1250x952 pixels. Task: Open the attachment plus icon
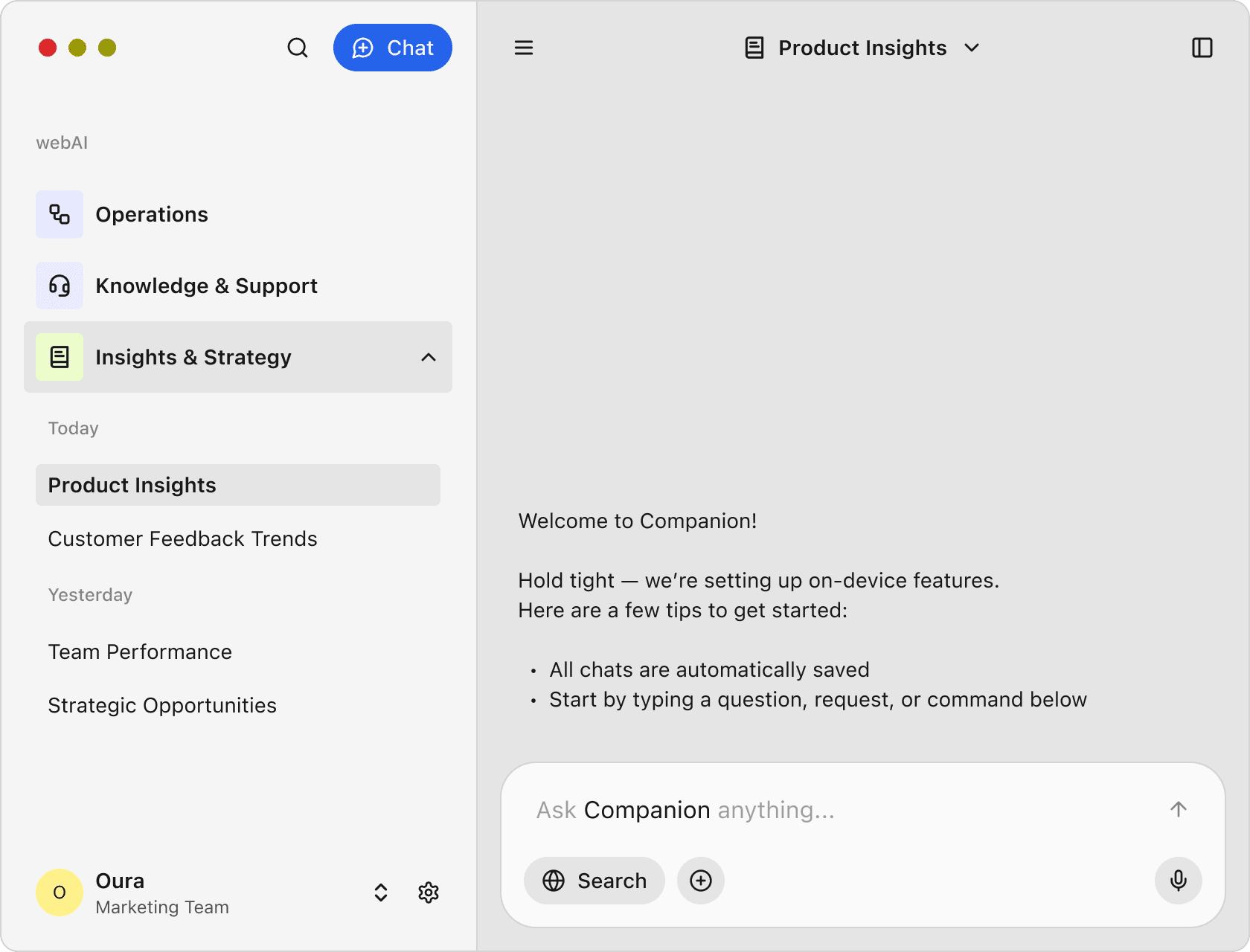click(x=700, y=881)
